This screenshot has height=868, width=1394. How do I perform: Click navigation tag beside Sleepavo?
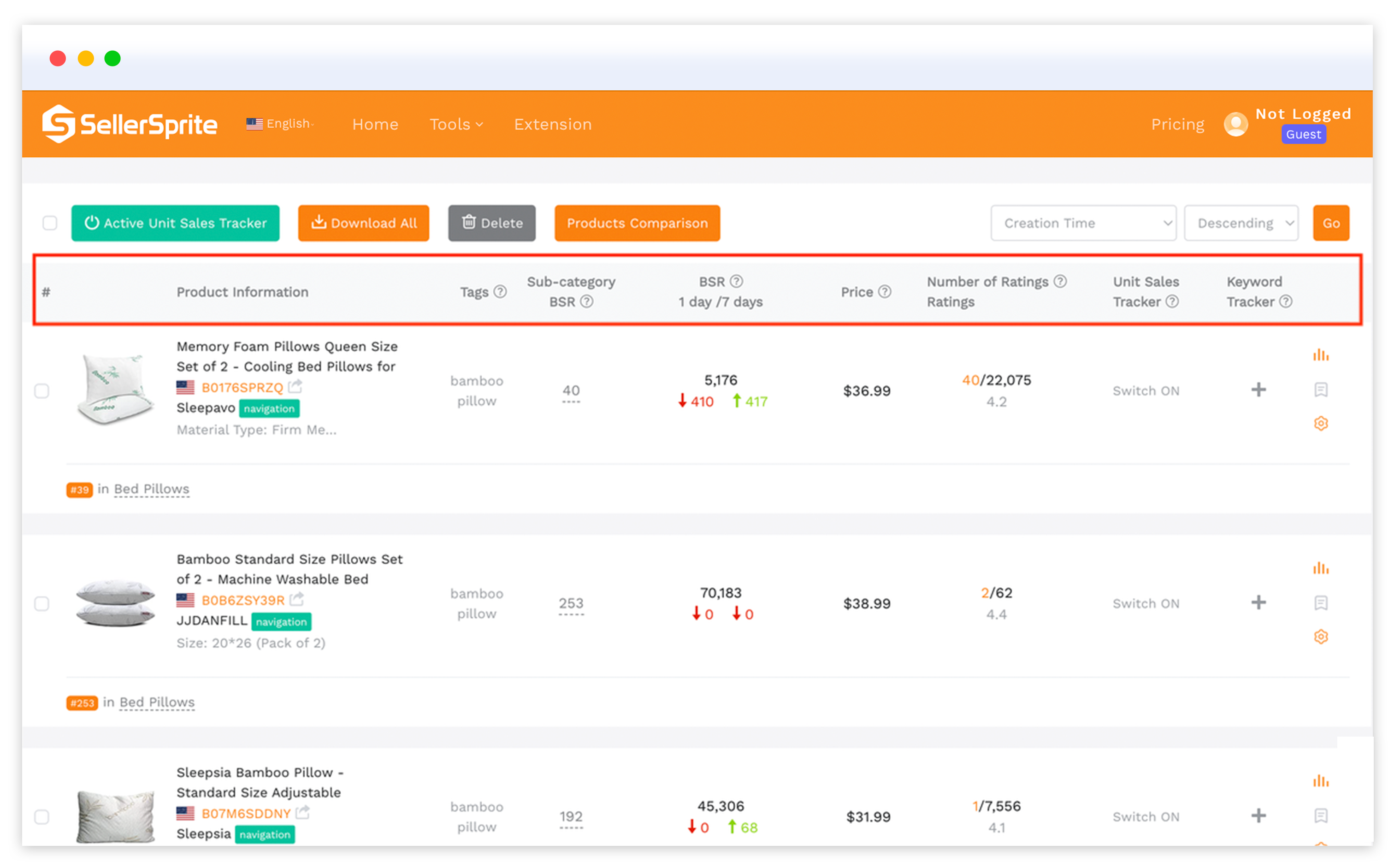269,409
